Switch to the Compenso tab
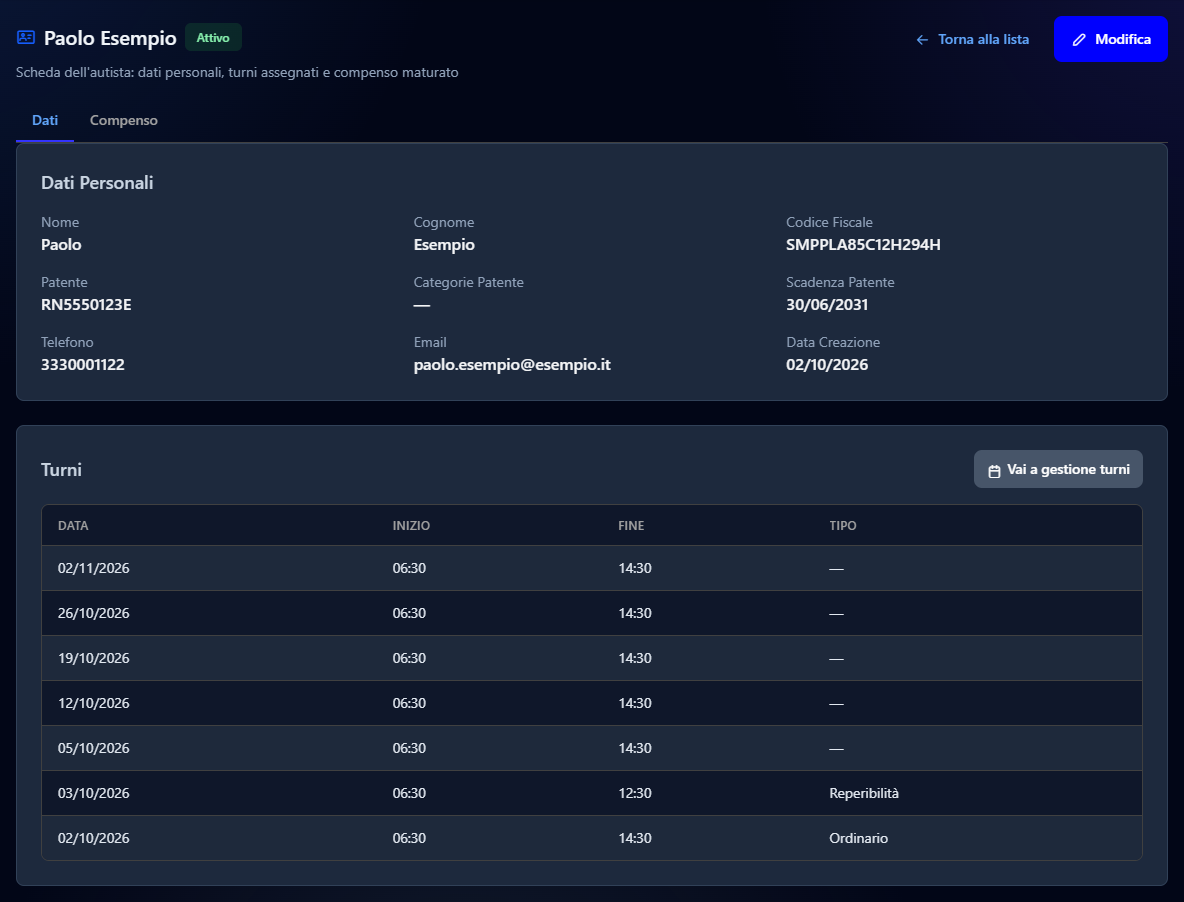The width and height of the screenshot is (1184, 902). click(124, 120)
